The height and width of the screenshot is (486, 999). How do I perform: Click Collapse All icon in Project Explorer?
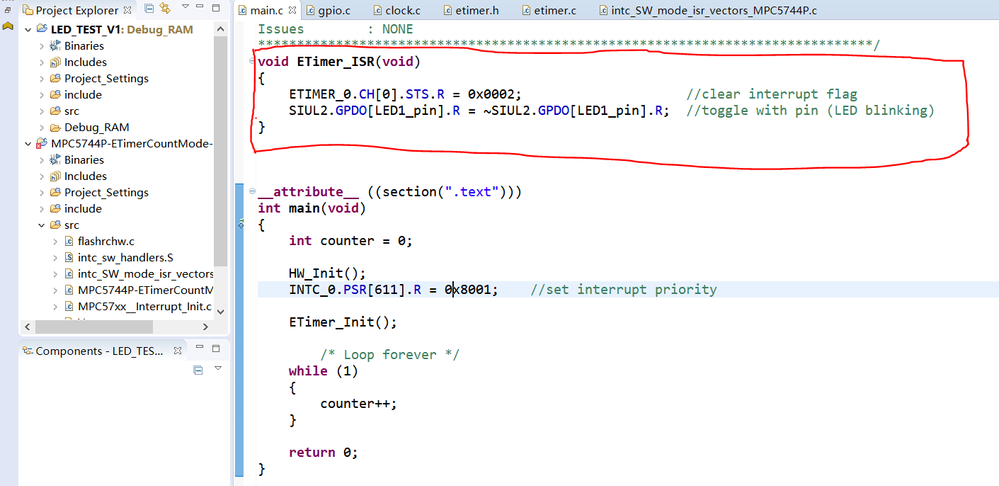[148, 9]
